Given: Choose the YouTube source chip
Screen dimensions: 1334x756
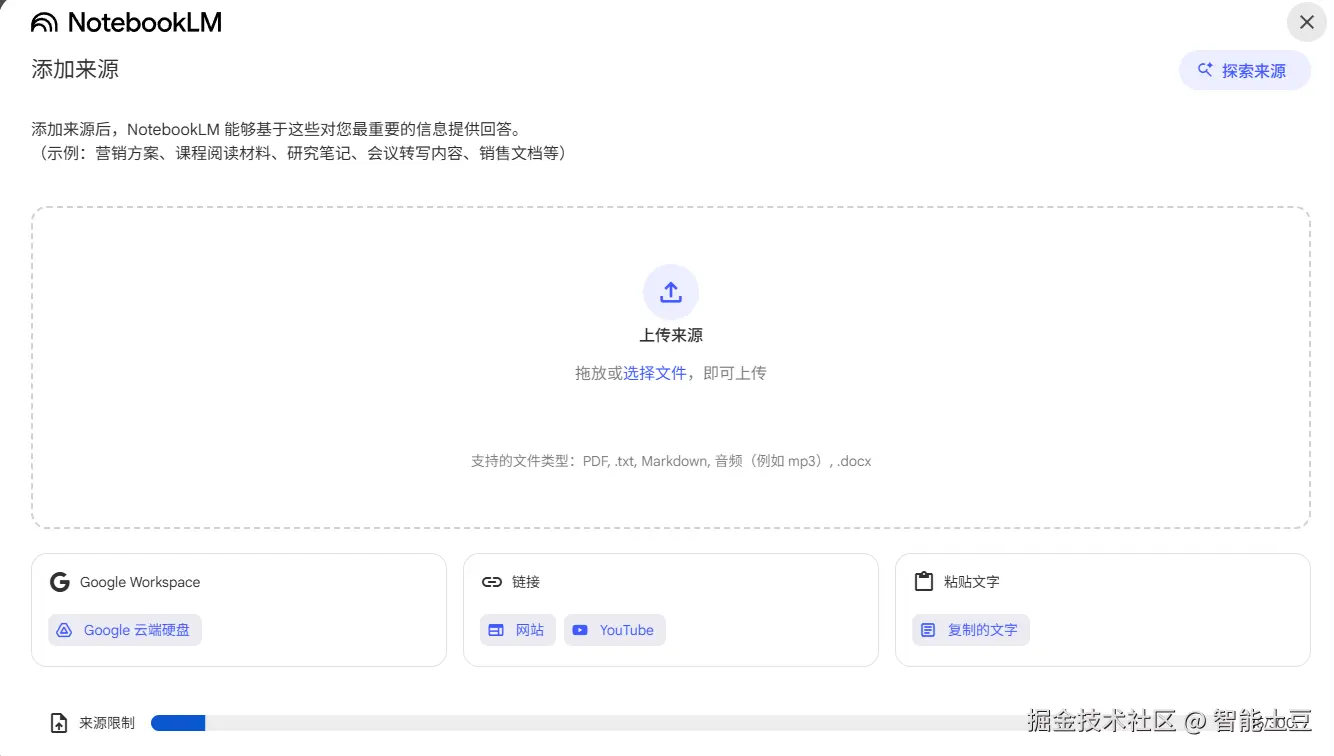Looking at the screenshot, I should pyautogui.click(x=615, y=630).
